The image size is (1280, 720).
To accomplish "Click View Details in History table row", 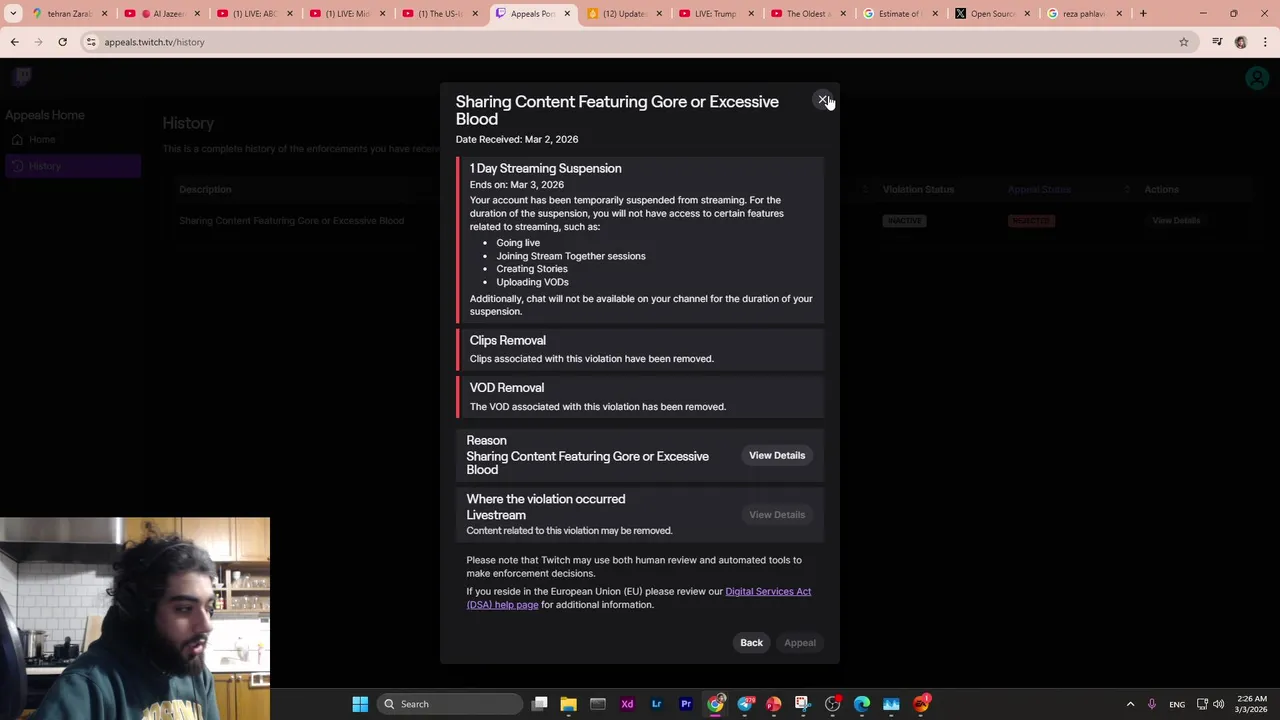I will [x=1176, y=220].
